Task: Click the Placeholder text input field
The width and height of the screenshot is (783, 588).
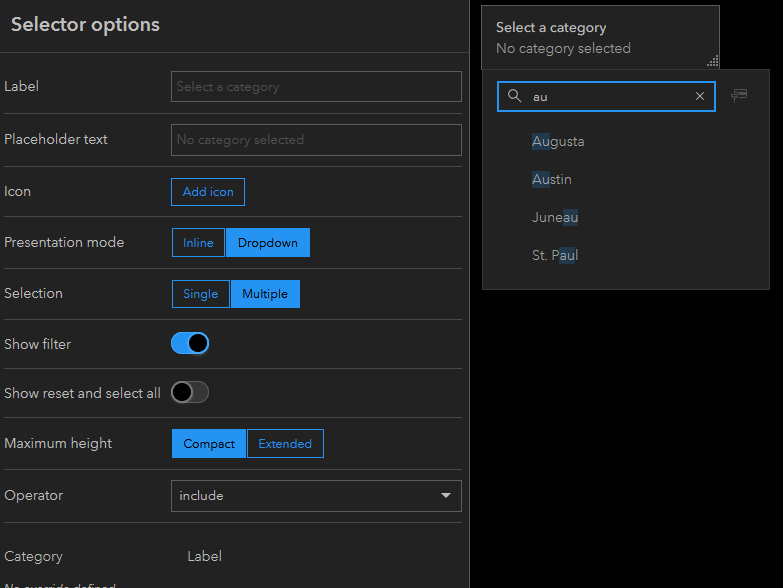Action: 316,139
